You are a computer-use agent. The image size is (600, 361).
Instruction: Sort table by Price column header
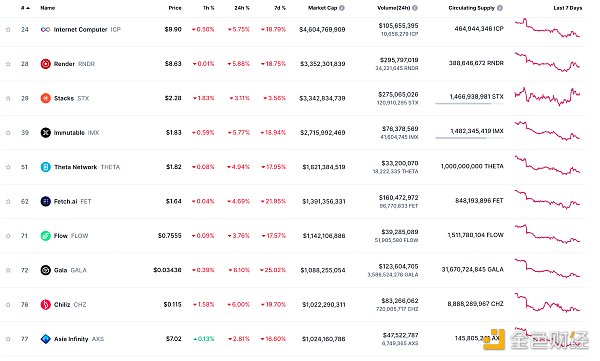tap(175, 8)
